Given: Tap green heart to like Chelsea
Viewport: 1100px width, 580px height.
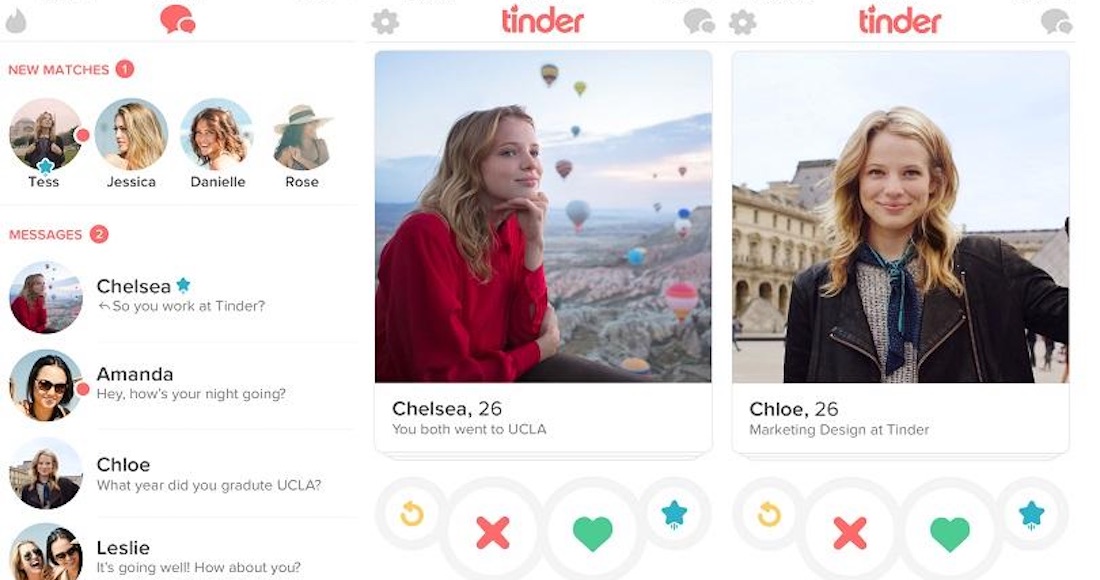Looking at the screenshot, I should tap(593, 533).
